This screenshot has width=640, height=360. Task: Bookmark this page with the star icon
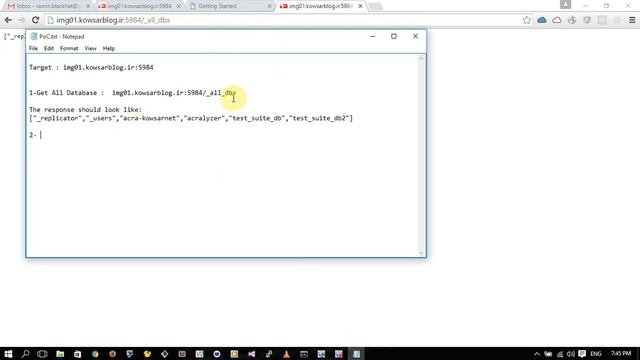point(527,20)
